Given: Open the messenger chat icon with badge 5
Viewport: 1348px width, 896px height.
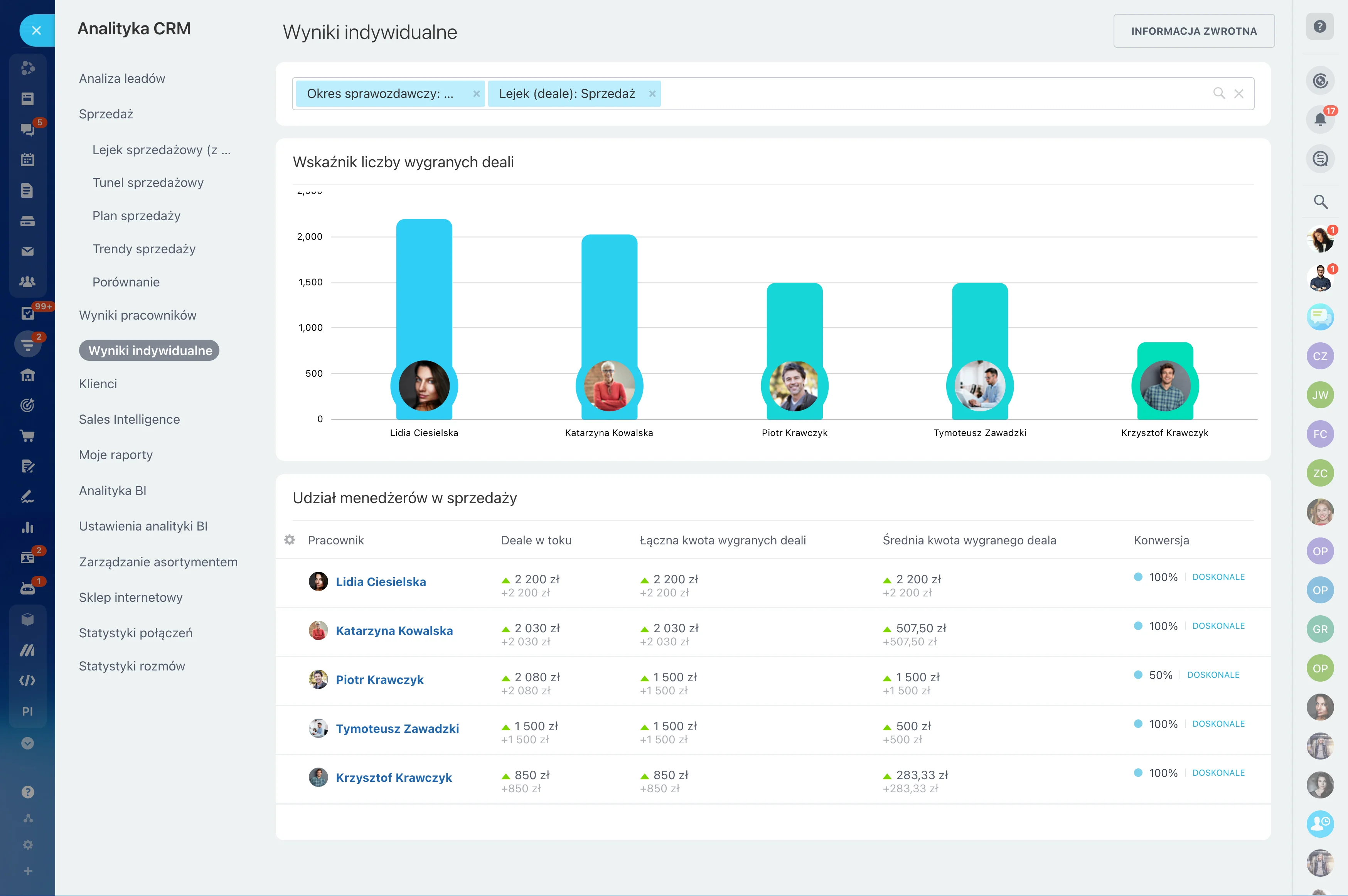Looking at the screenshot, I should pyautogui.click(x=27, y=129).
